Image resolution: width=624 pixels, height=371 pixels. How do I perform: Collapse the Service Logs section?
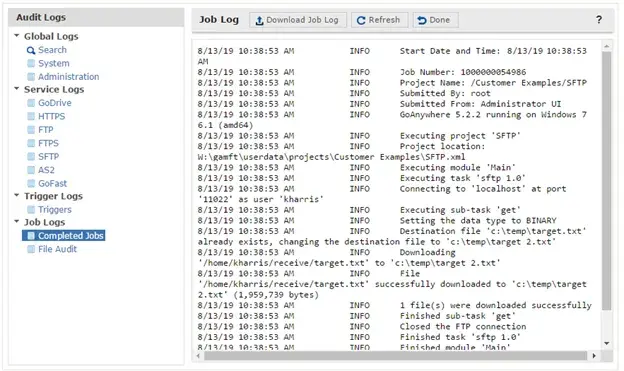(x=17, y=88)
